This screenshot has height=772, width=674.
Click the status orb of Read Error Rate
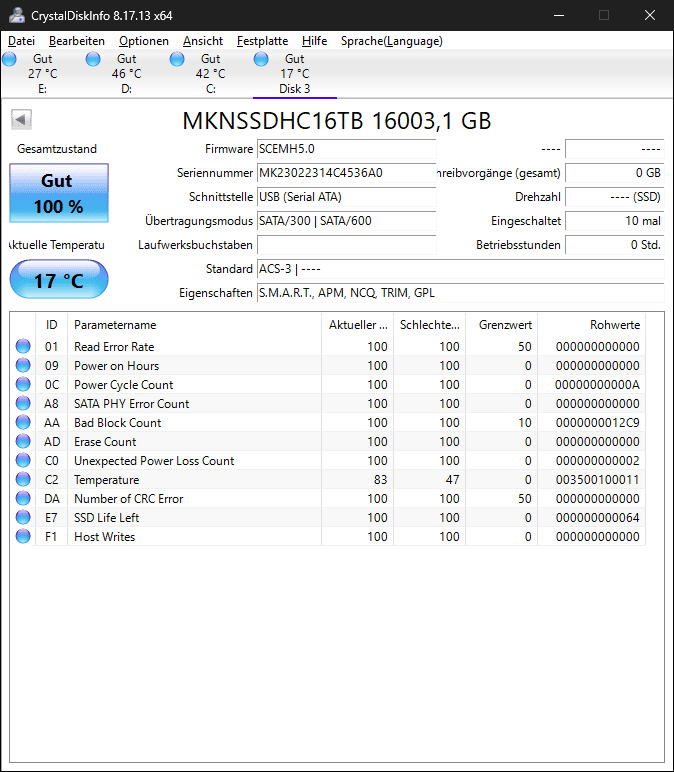(23, 346)
